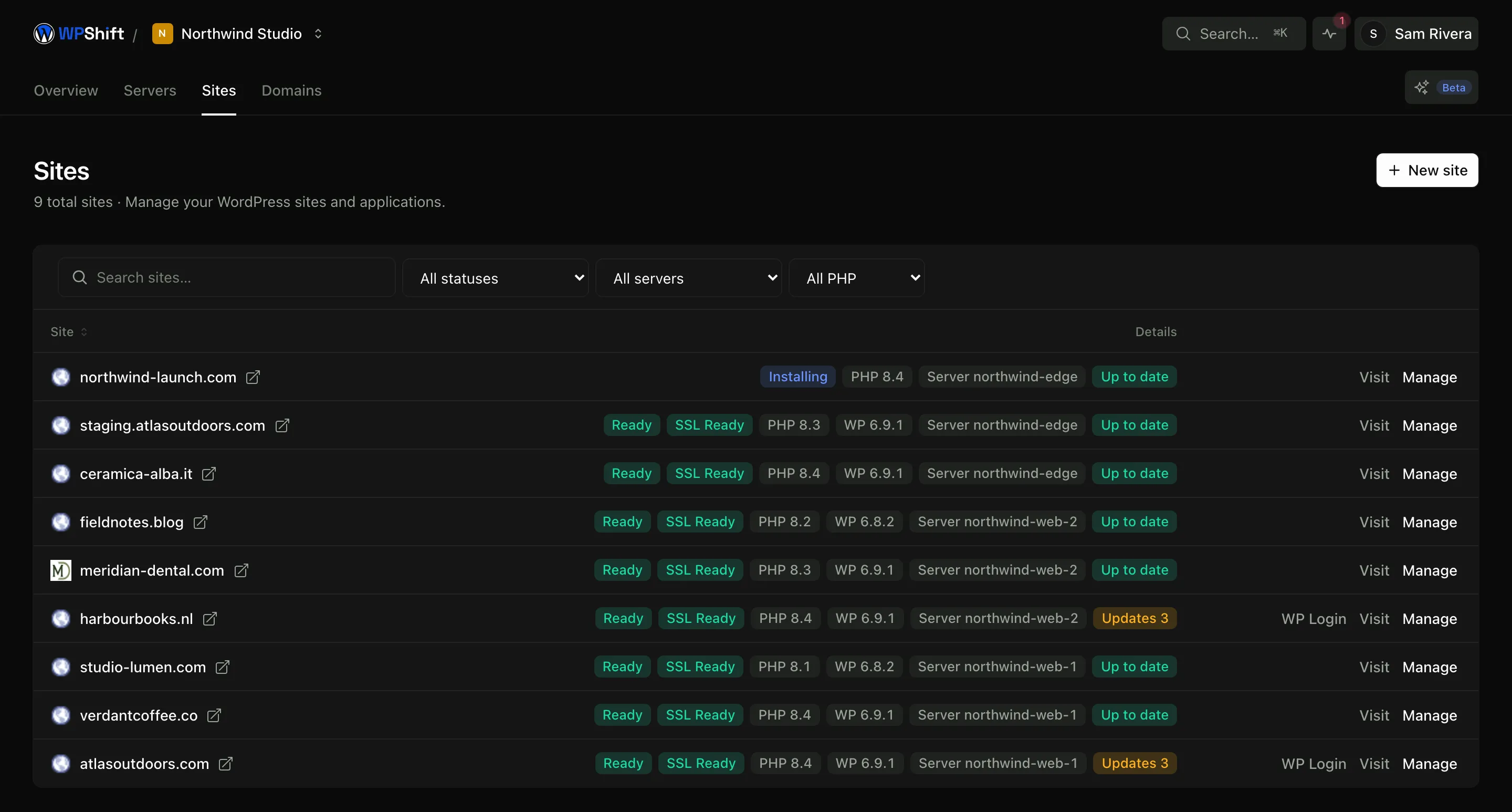Screen dimensions: 1512x812
Task: Click the northwind-launch.com globe favicon
Action: pos(60,377)
